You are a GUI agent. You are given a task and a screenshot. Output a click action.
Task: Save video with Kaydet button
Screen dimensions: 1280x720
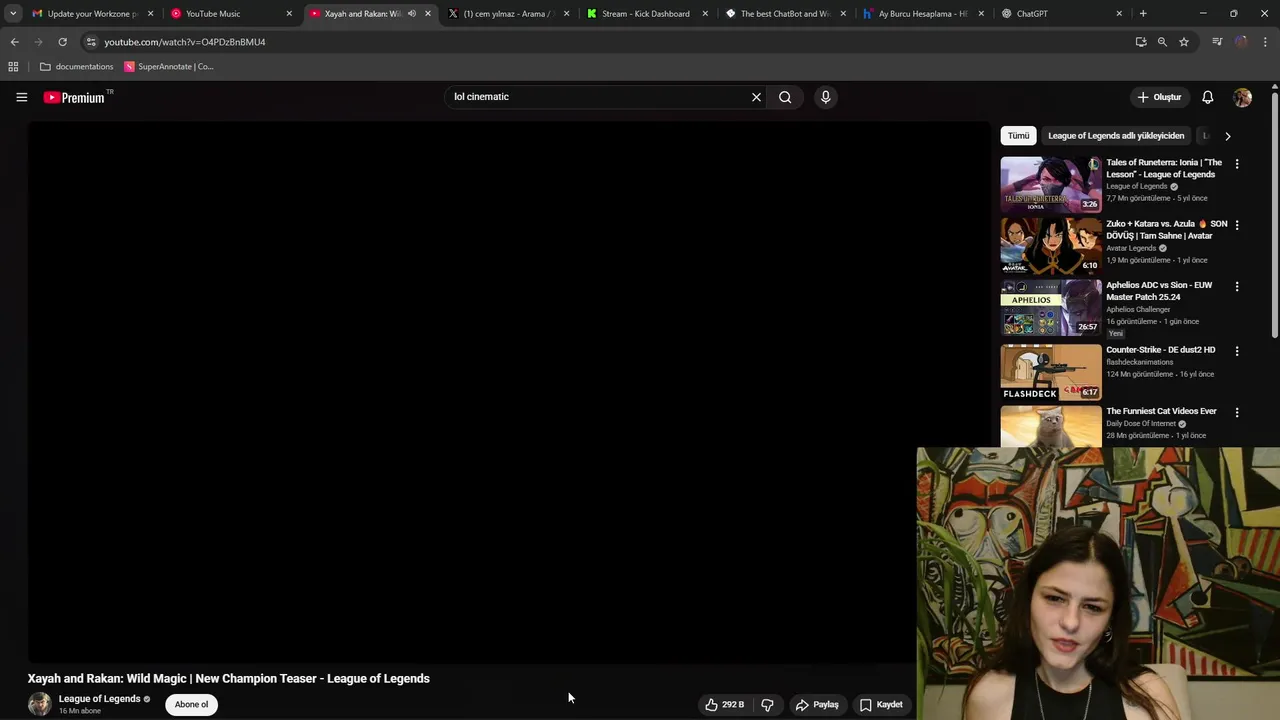coord(881,705)
